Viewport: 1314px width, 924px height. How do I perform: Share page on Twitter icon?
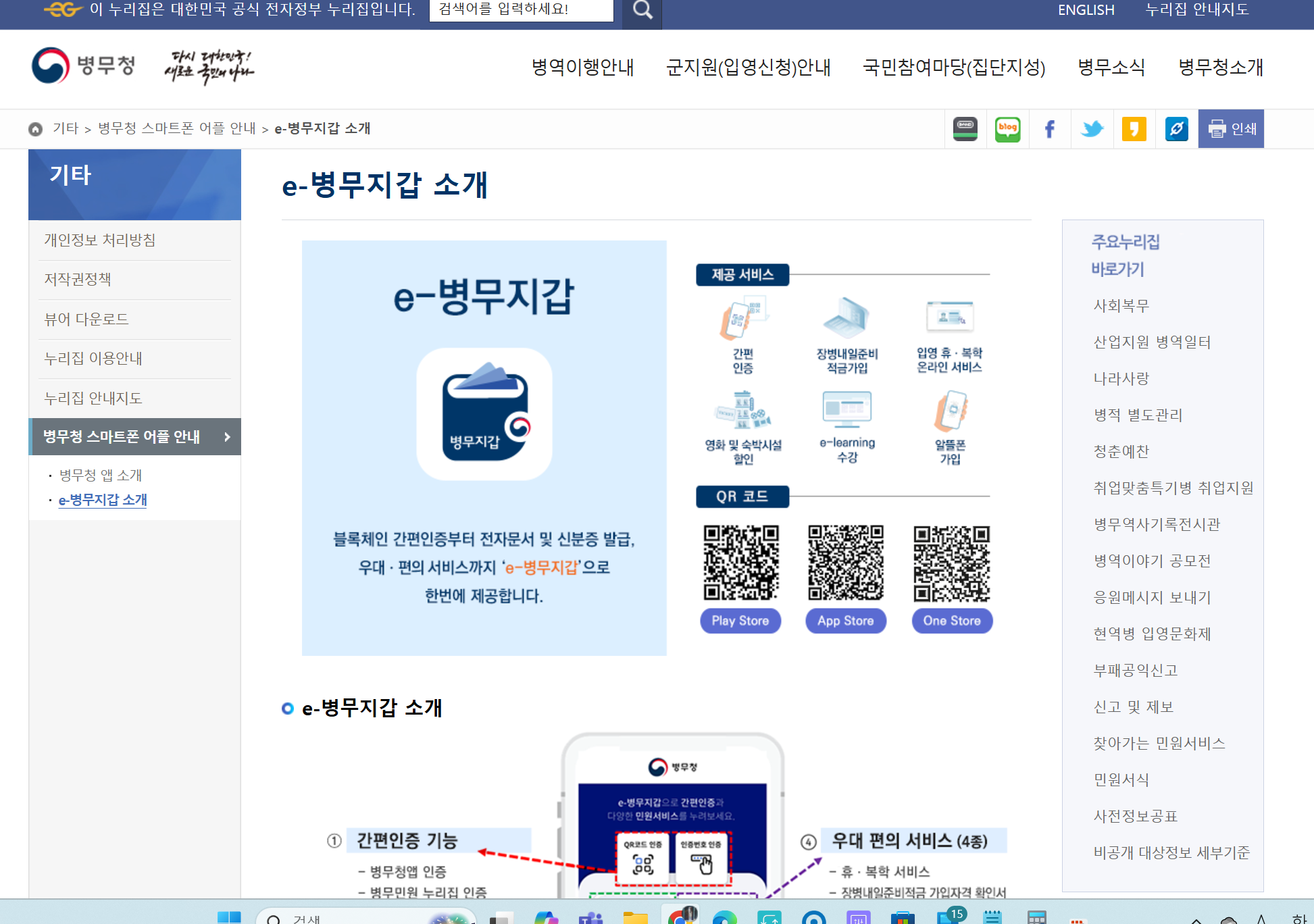[1092, 128]
